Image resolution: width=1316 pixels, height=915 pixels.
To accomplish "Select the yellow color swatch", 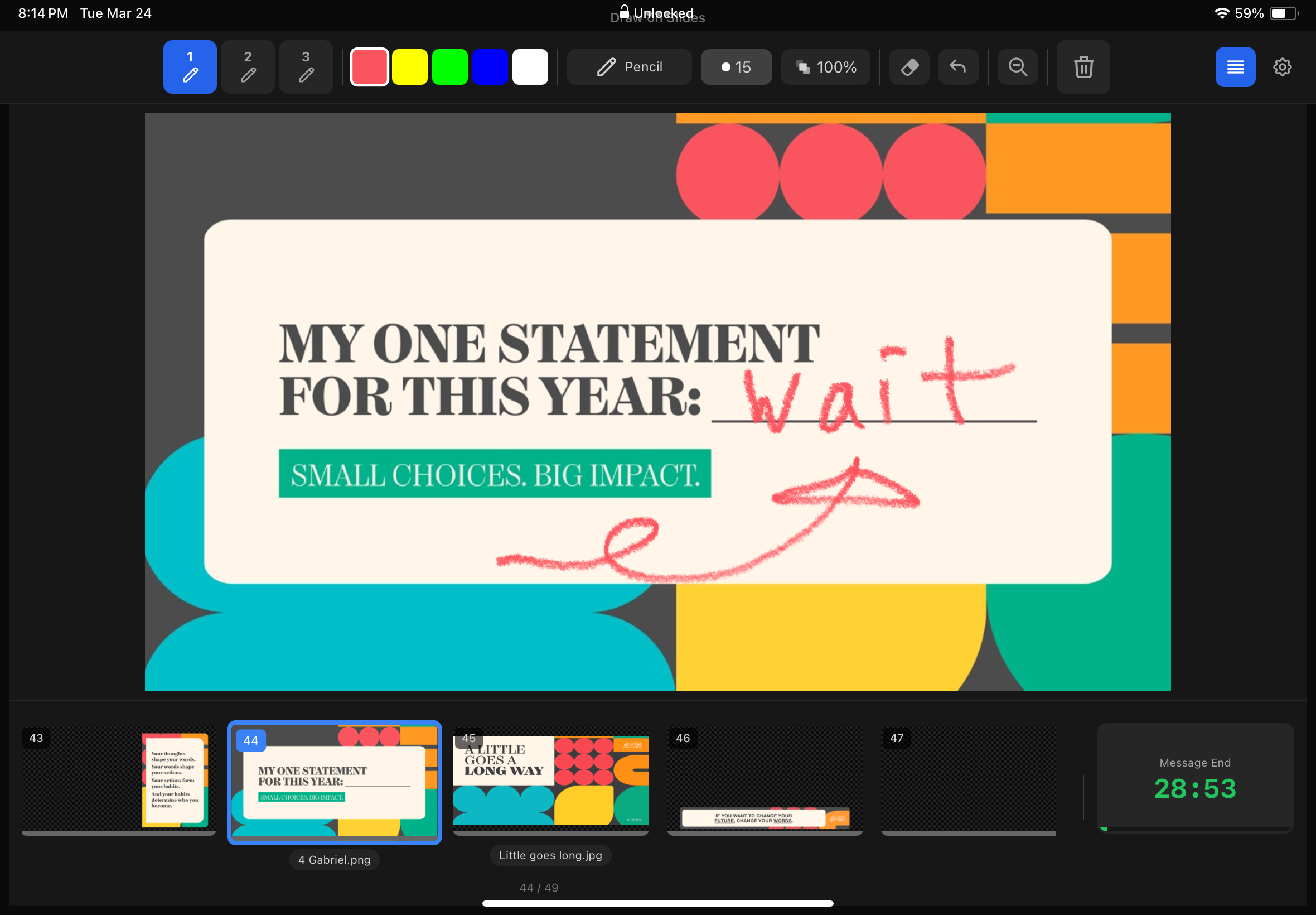I will pos(410,66).
